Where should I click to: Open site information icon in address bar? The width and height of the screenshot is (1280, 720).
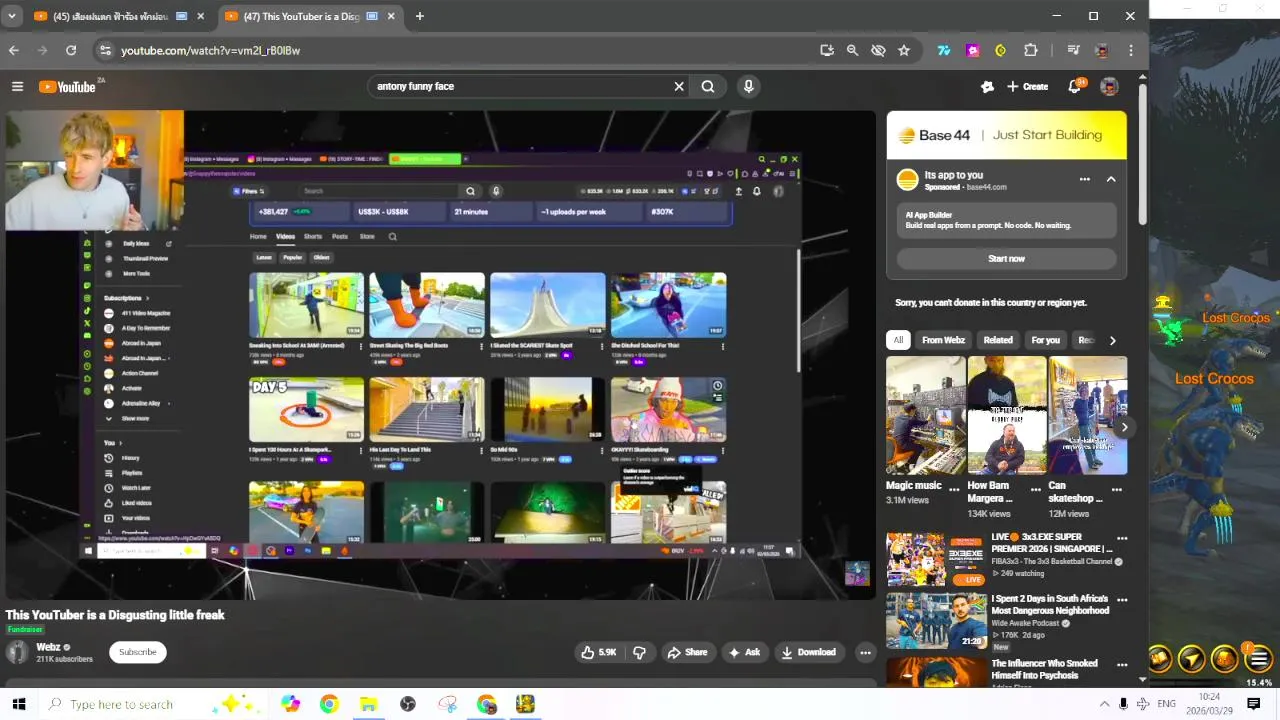coord(105,50)
